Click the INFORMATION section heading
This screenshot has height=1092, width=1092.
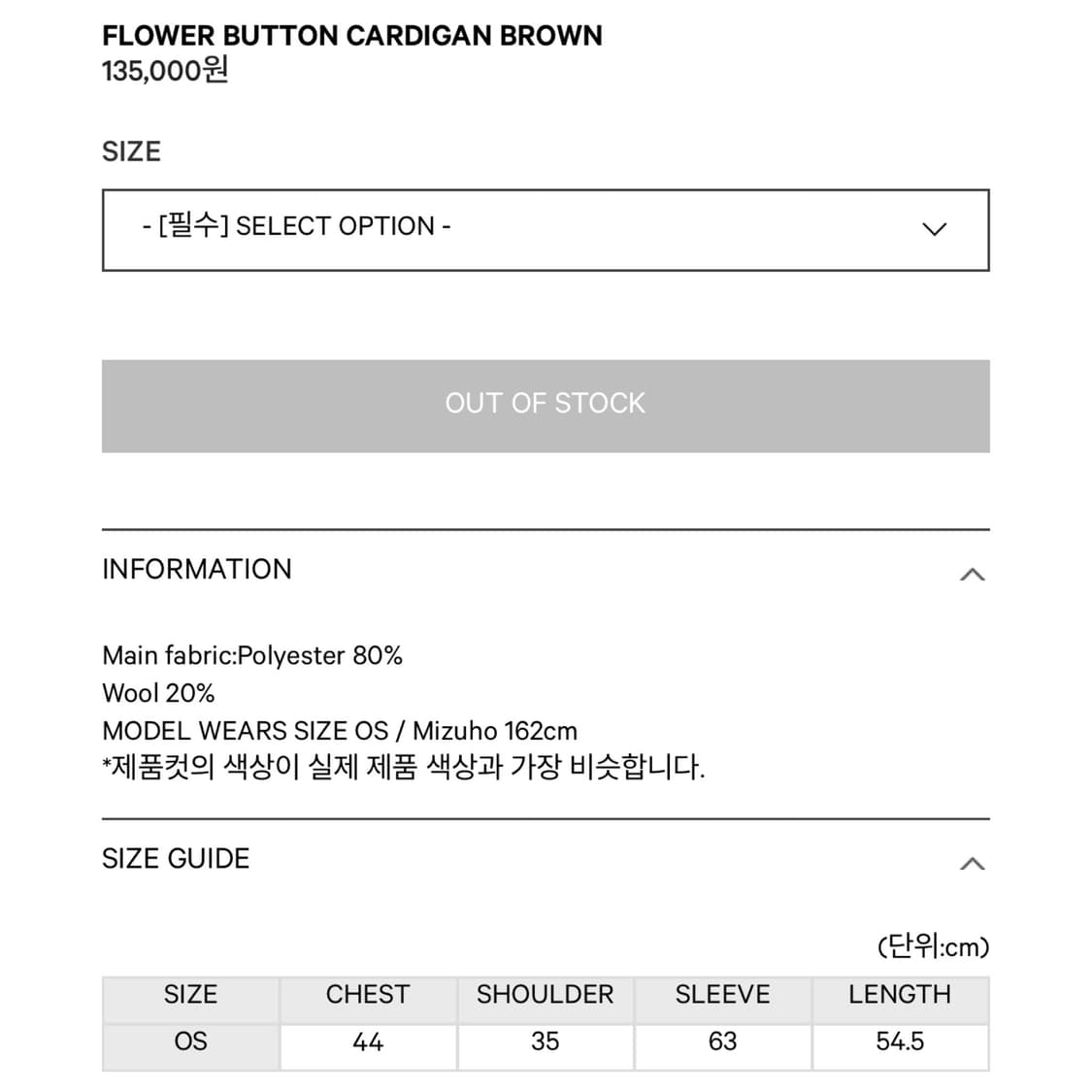tap(197, 569)
